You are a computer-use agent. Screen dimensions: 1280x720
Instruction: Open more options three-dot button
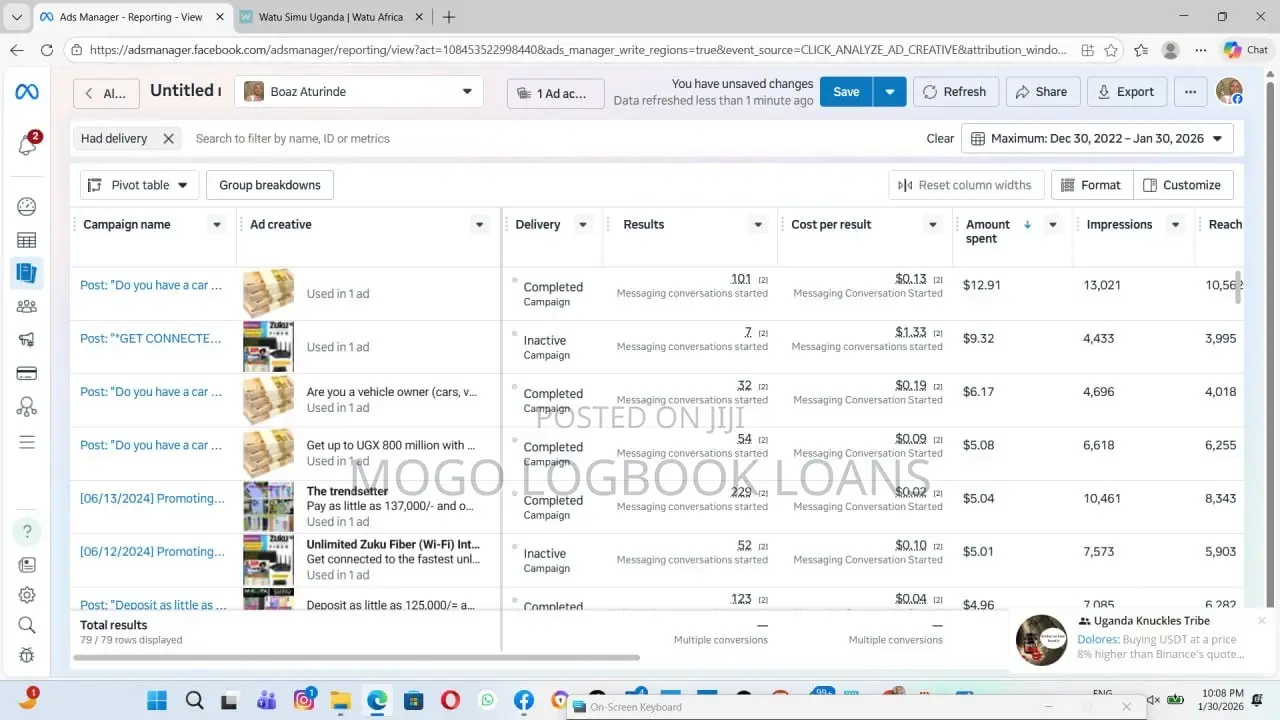1190,92
